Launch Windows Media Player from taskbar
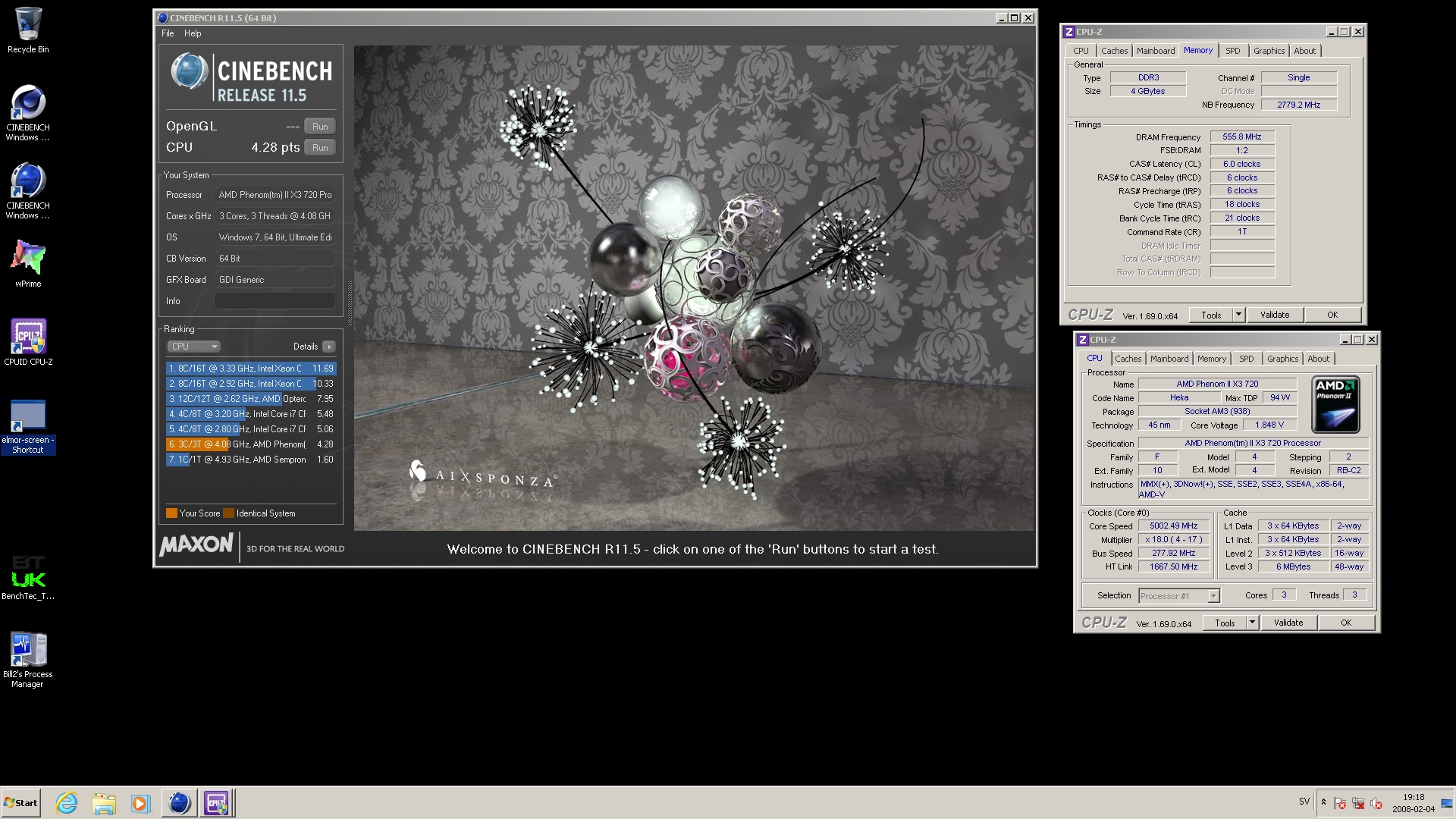The width and height of the screenshot is (1456, 819). pos(140,802)
